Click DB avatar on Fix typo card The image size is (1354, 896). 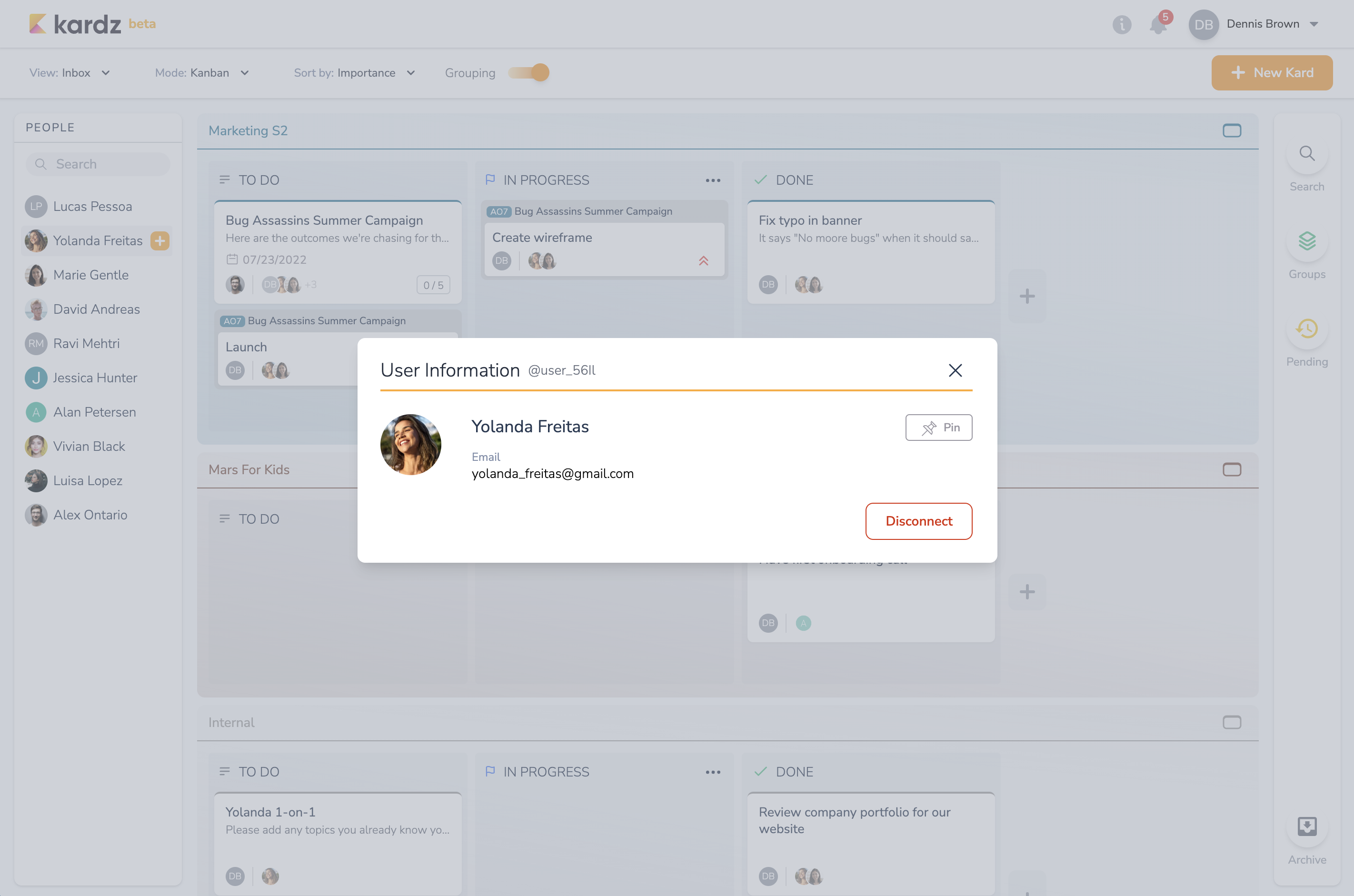[x=768, y=285]
